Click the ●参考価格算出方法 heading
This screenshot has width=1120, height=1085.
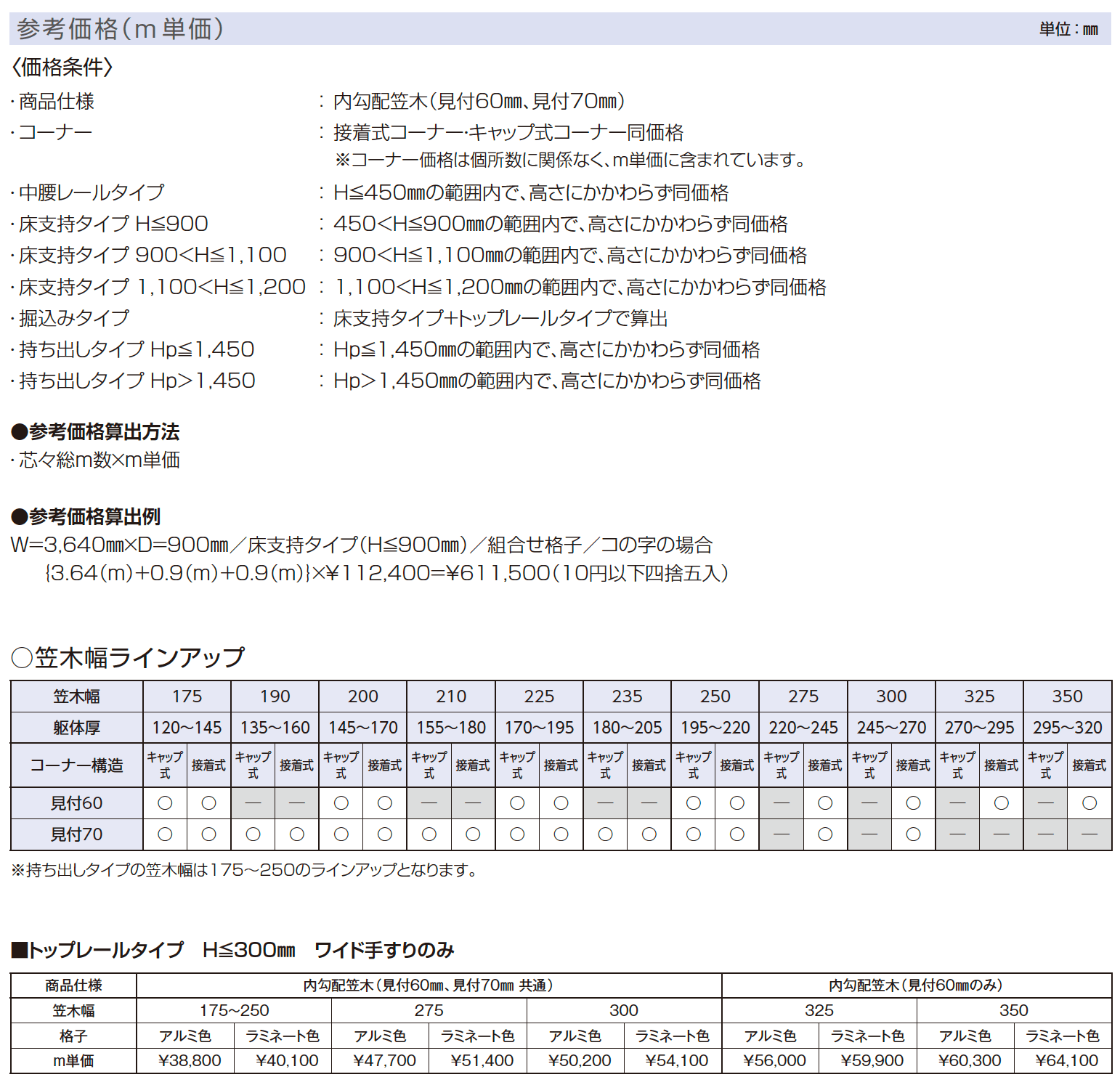click(x=95, y=432)
